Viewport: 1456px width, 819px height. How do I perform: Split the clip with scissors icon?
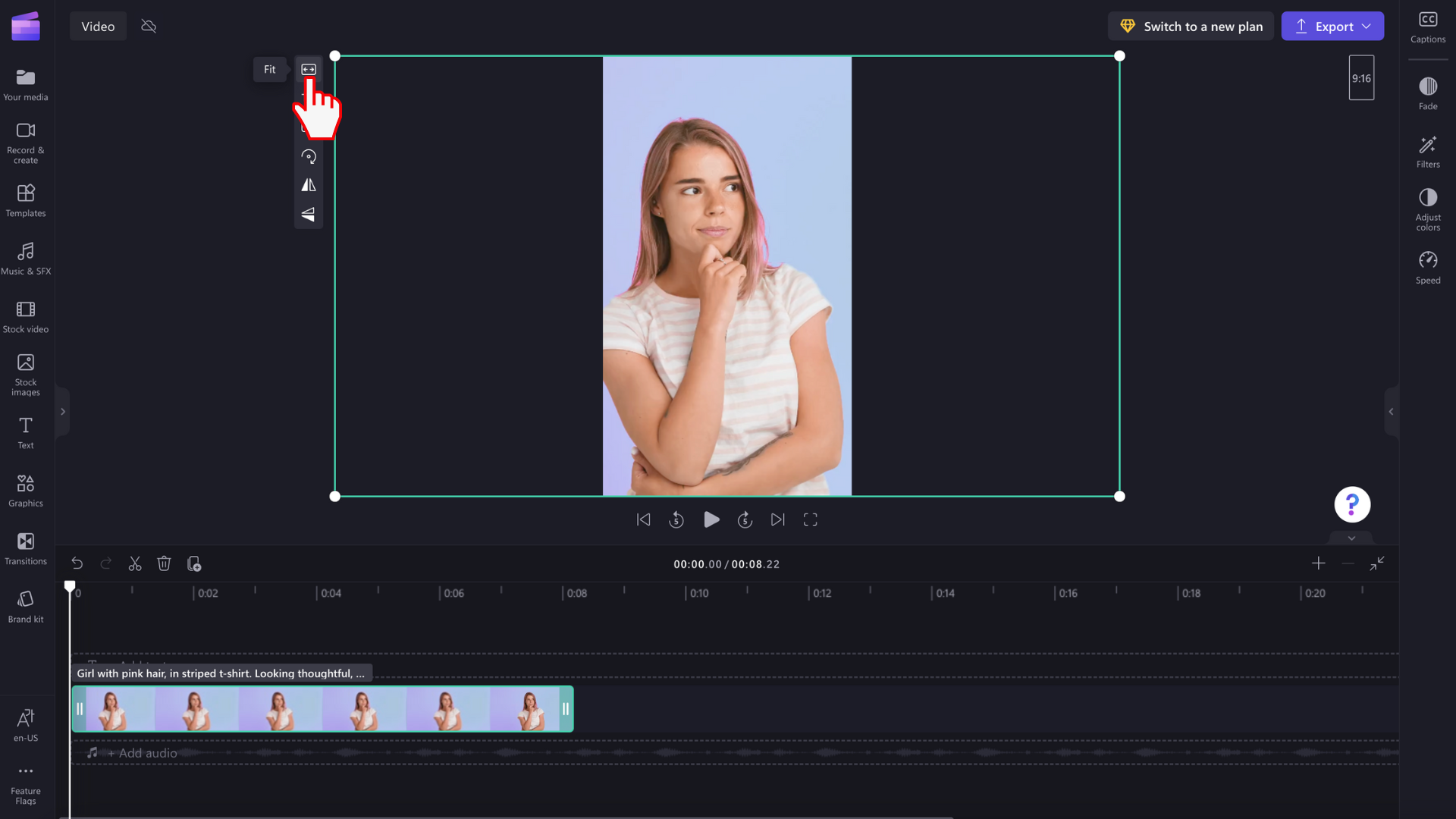tap(135, 563)
